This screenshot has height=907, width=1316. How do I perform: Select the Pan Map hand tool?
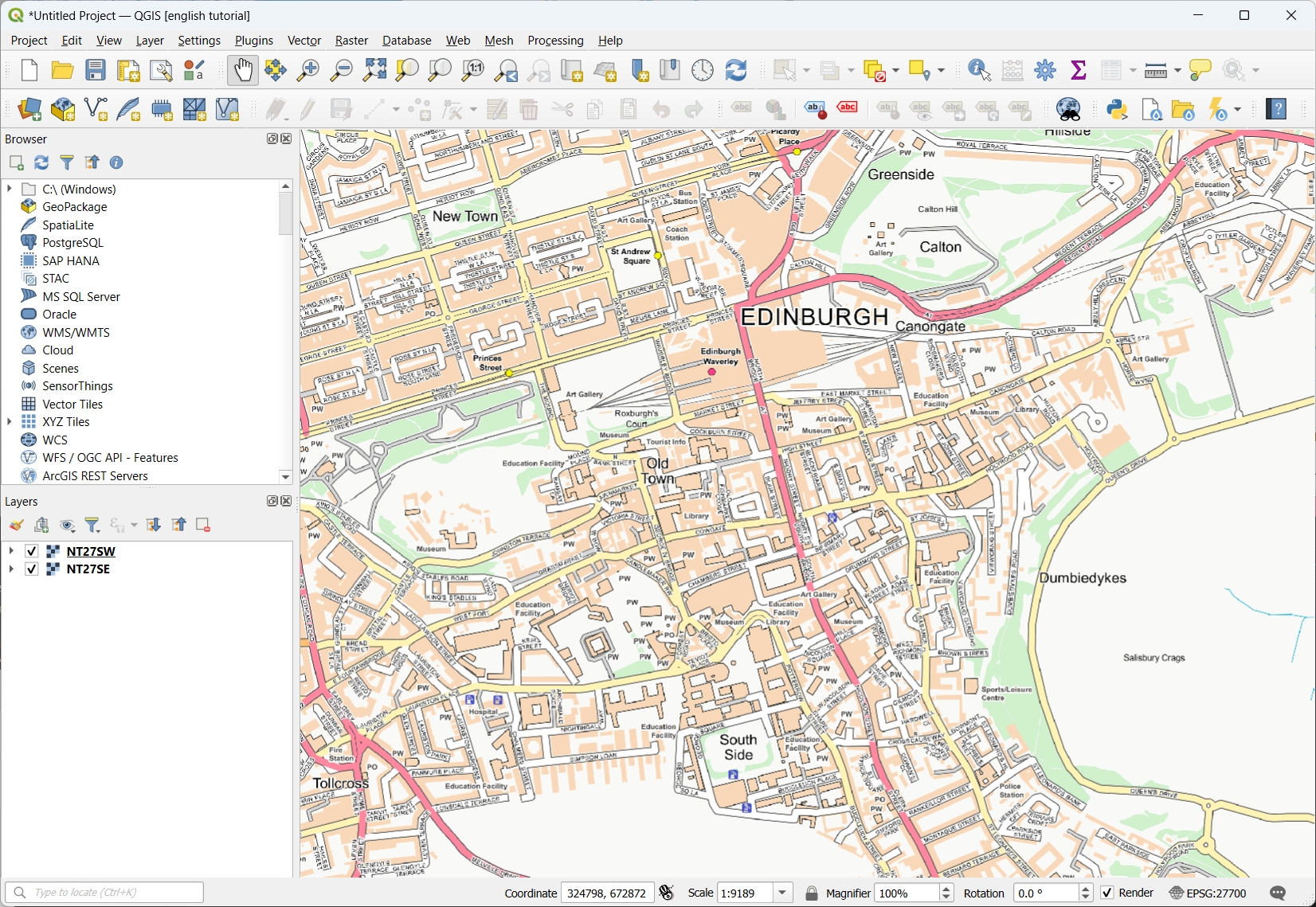coord(243,70)
